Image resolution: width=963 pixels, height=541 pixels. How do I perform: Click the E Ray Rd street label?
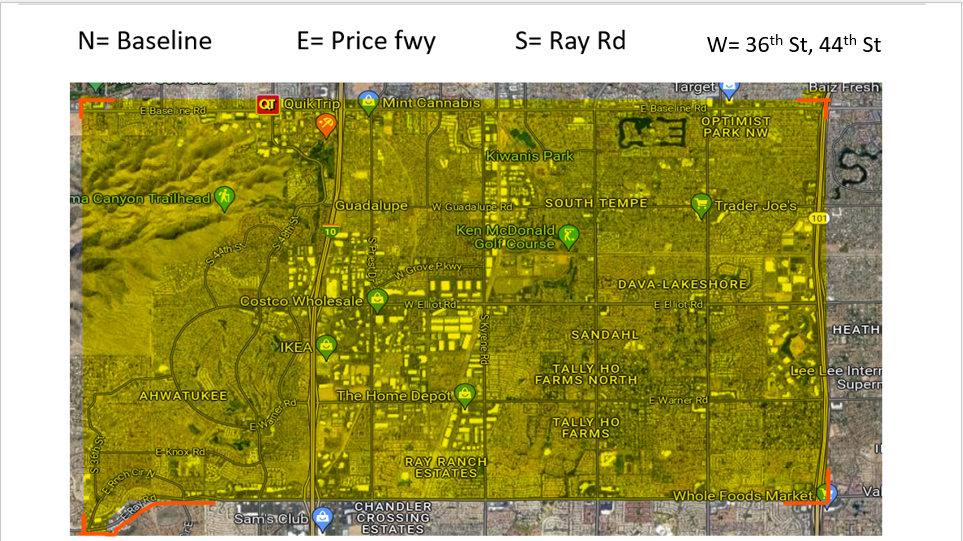click(x=140, y=507)
